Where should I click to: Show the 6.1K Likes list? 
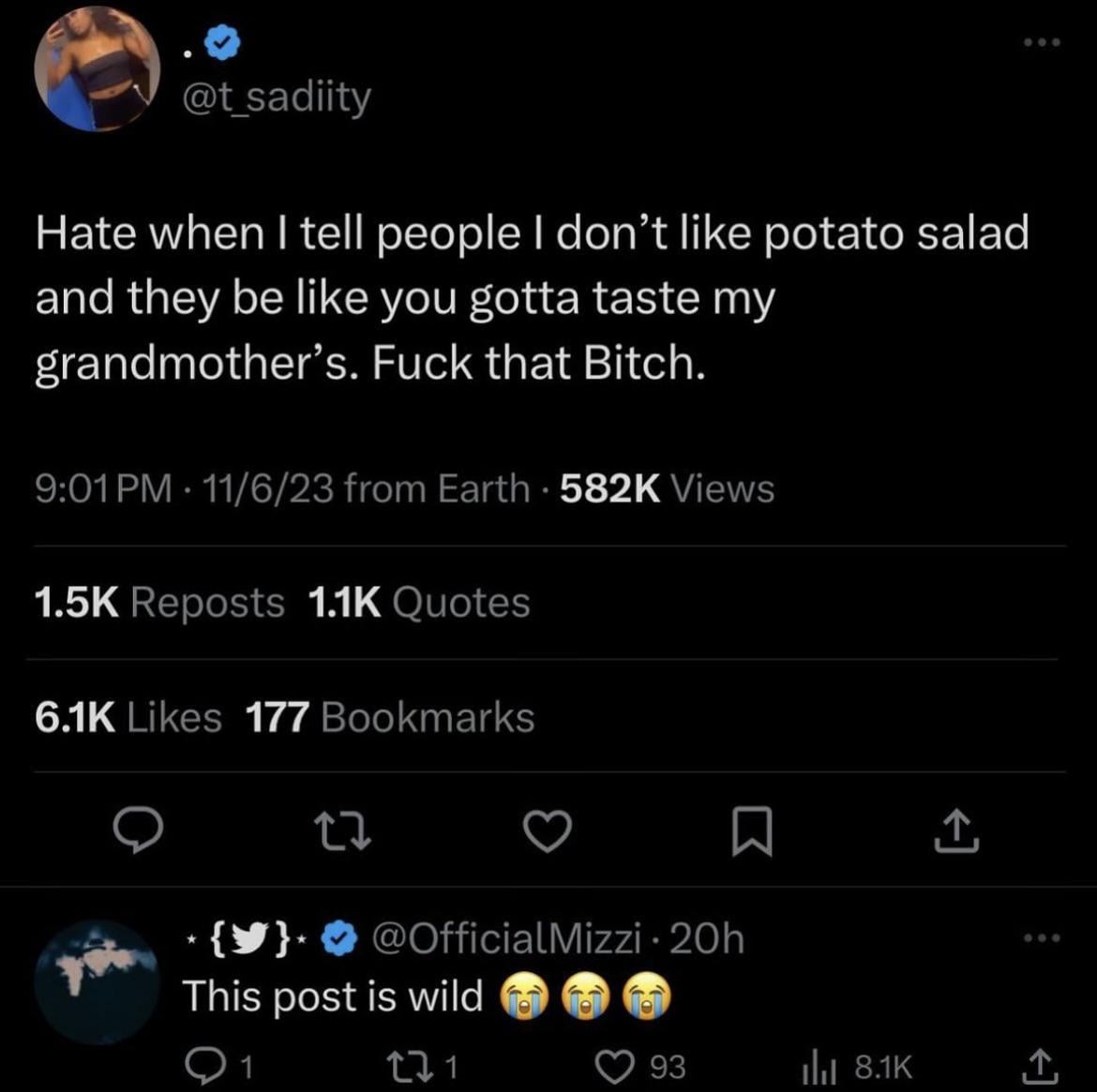(128, 718)
